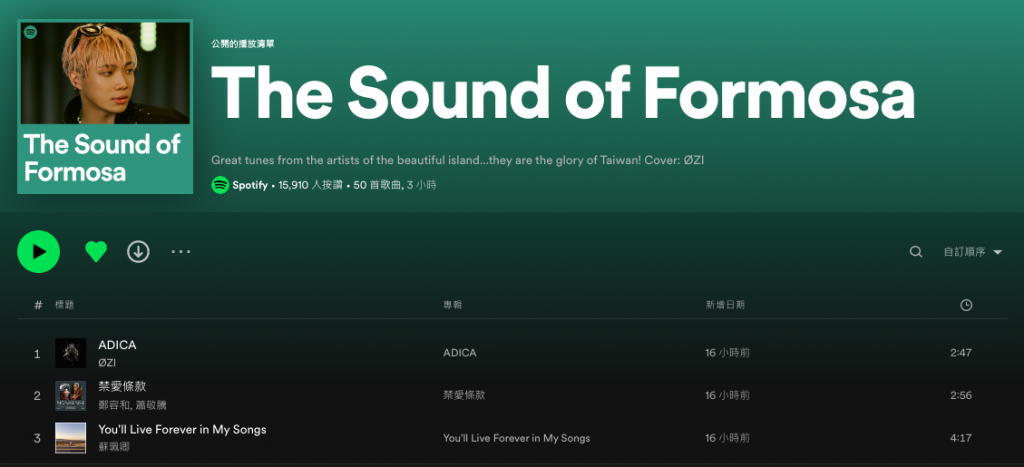Open the playlist cover image
Image resolution: width=1024 pixels, height=467 pixels.
tap(105, 107)
